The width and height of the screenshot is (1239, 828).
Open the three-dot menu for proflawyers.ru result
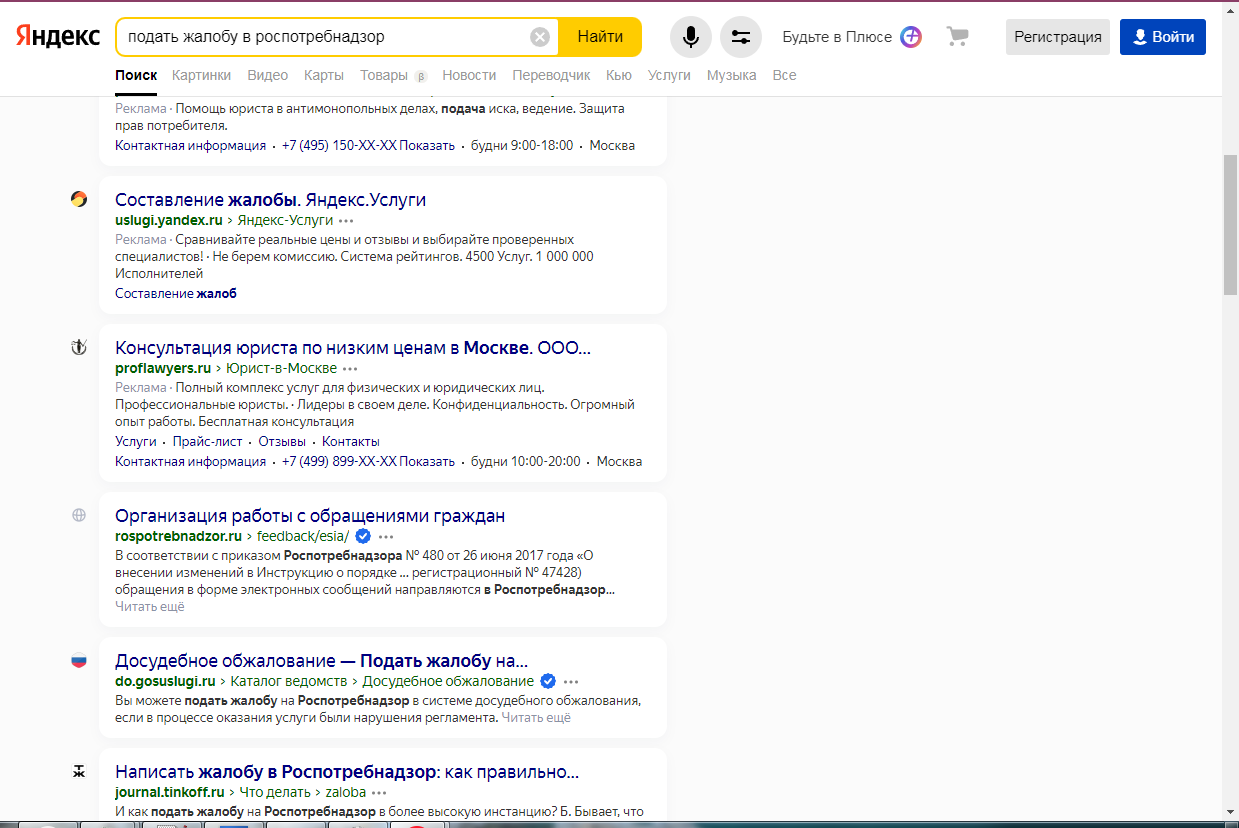click(350, 368)
